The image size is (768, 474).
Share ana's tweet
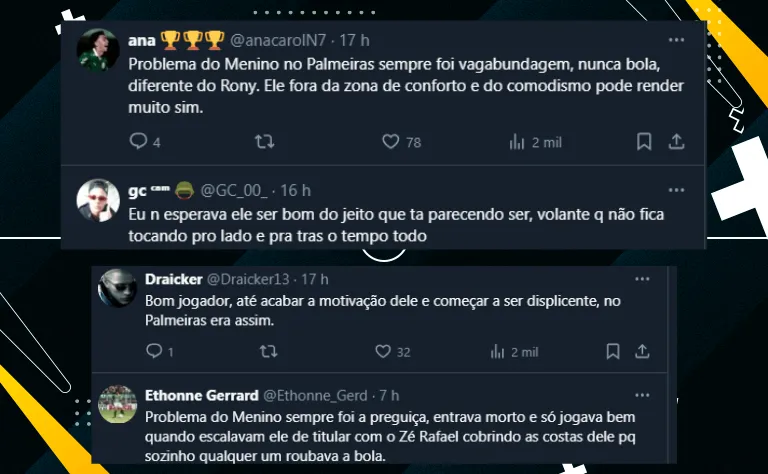[x=676, y=142]
